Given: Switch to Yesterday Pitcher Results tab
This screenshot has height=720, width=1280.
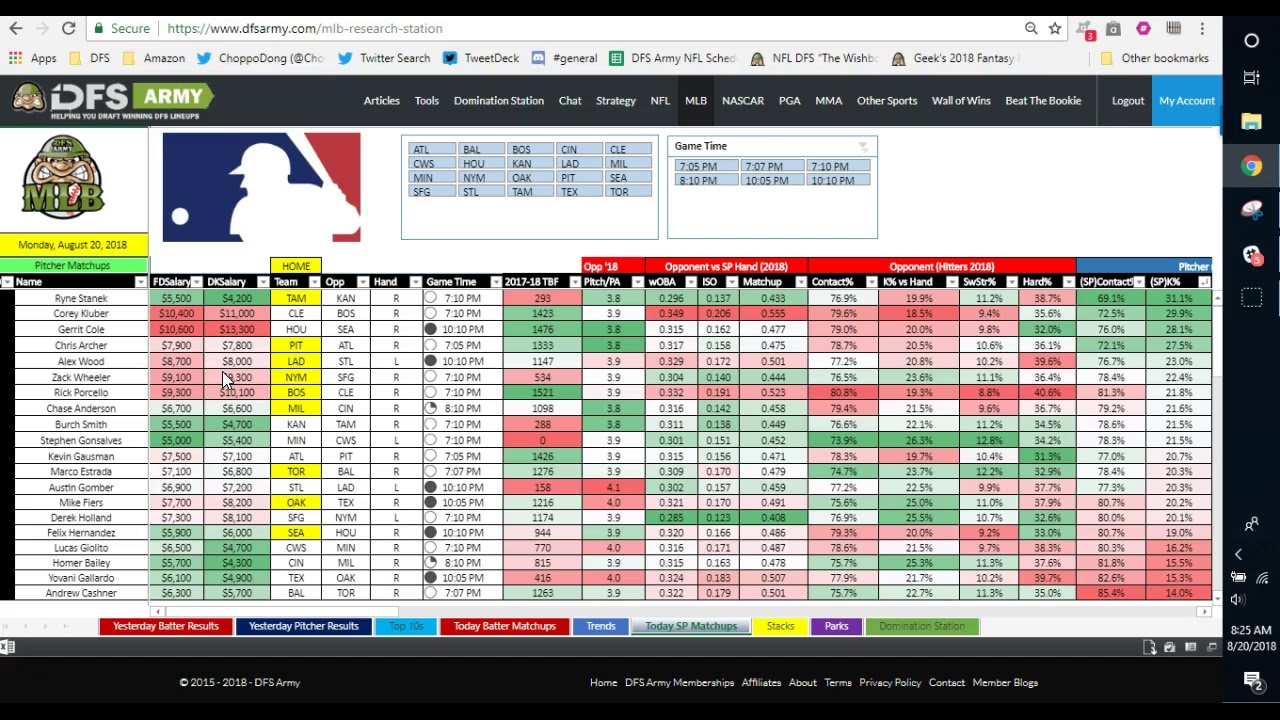Looking at the screenshot, I should 303,627.
